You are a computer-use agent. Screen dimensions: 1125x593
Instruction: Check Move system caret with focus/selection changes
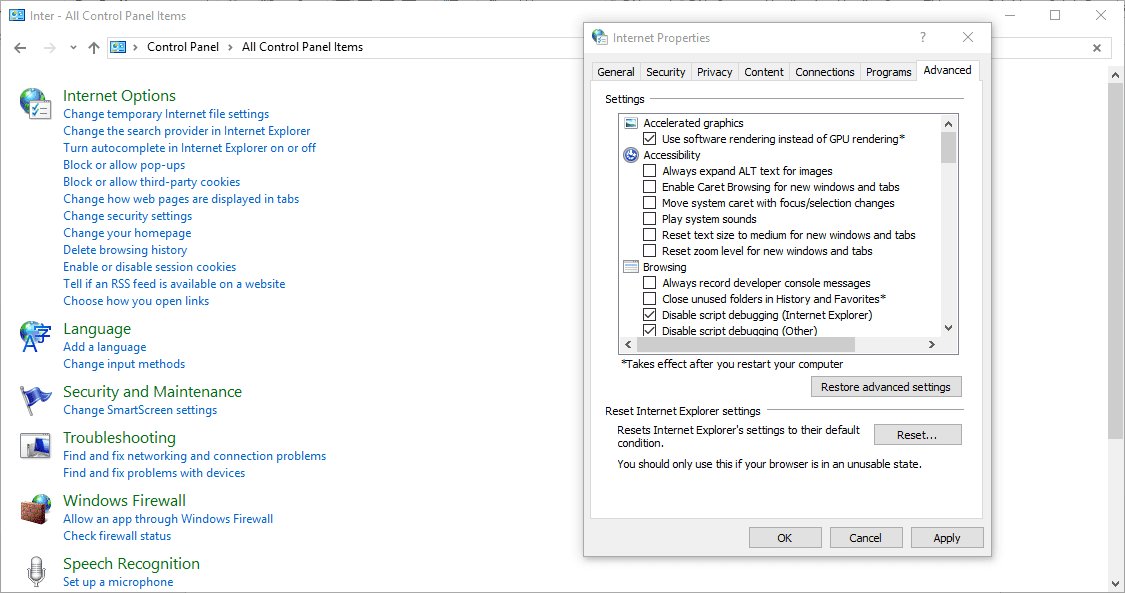[x=649, y=203]
